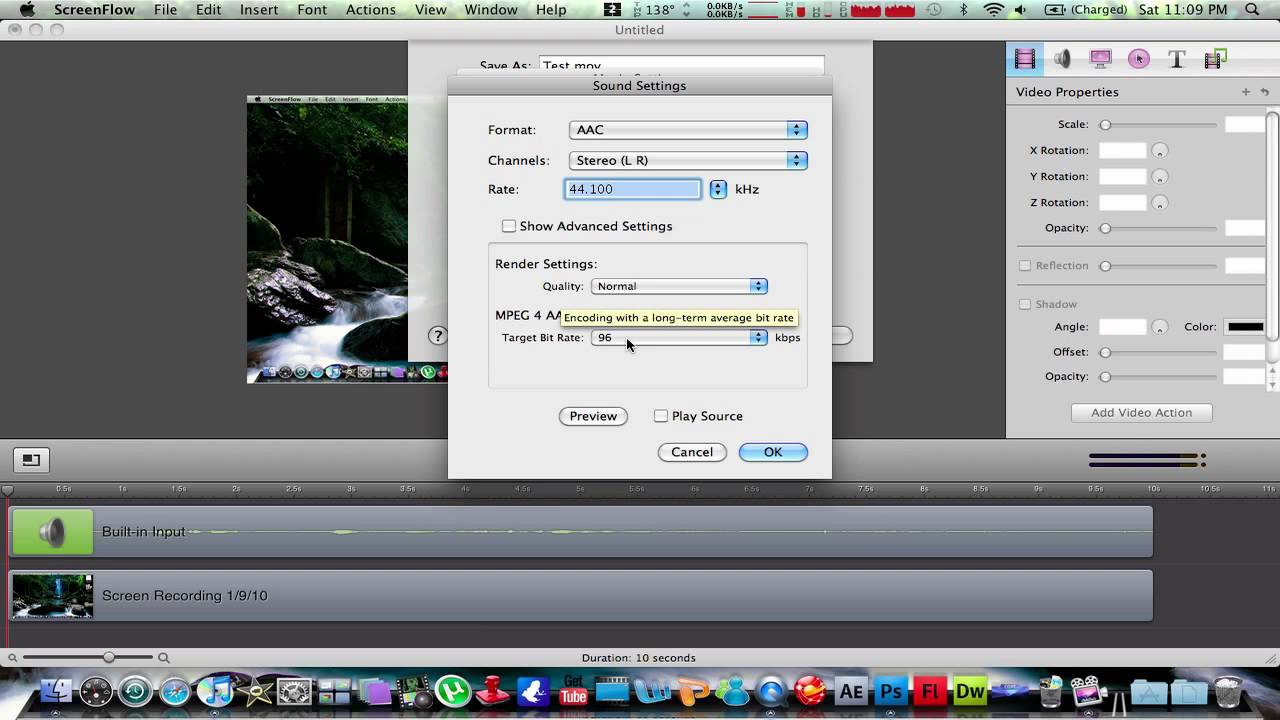Open the Edit menu
The width and height of the screenshot is (1280, 720).
(208, 10)
